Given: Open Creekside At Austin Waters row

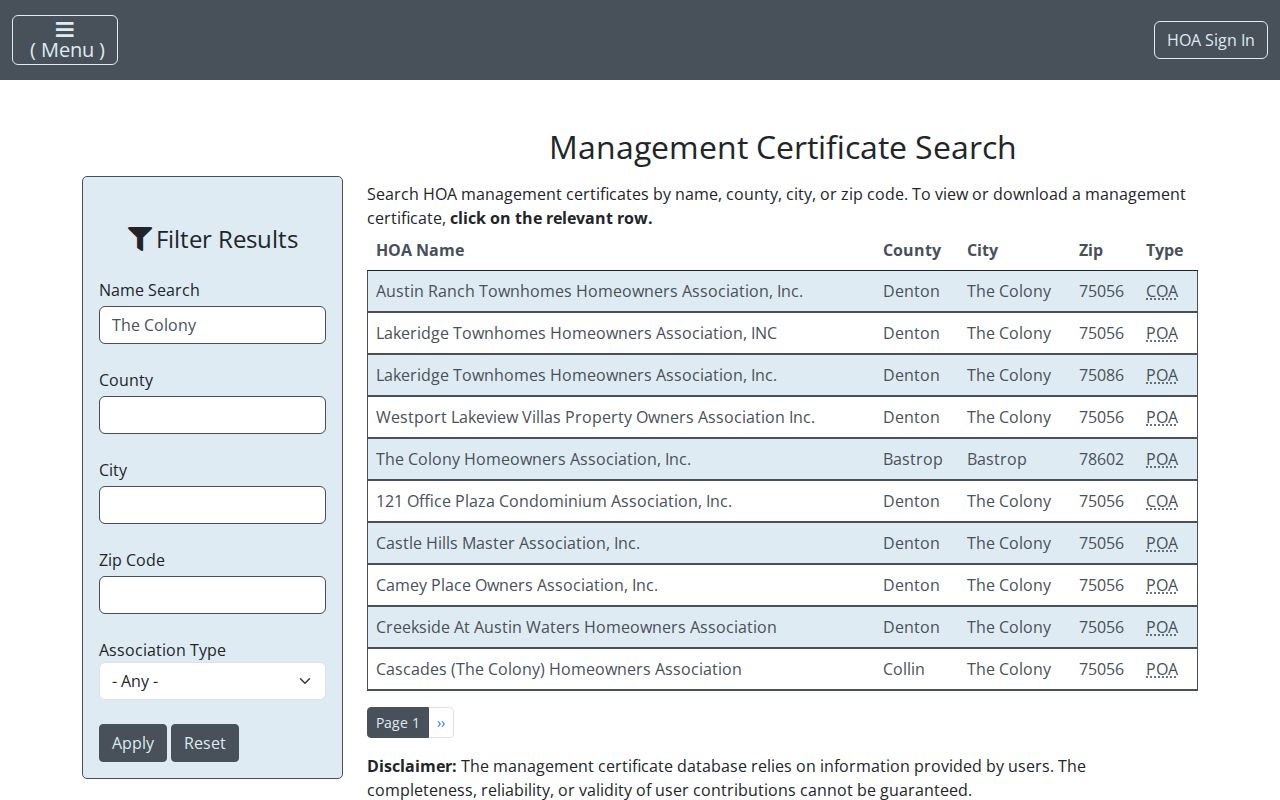Looking at the screenshot, I should tap(782, 627).
